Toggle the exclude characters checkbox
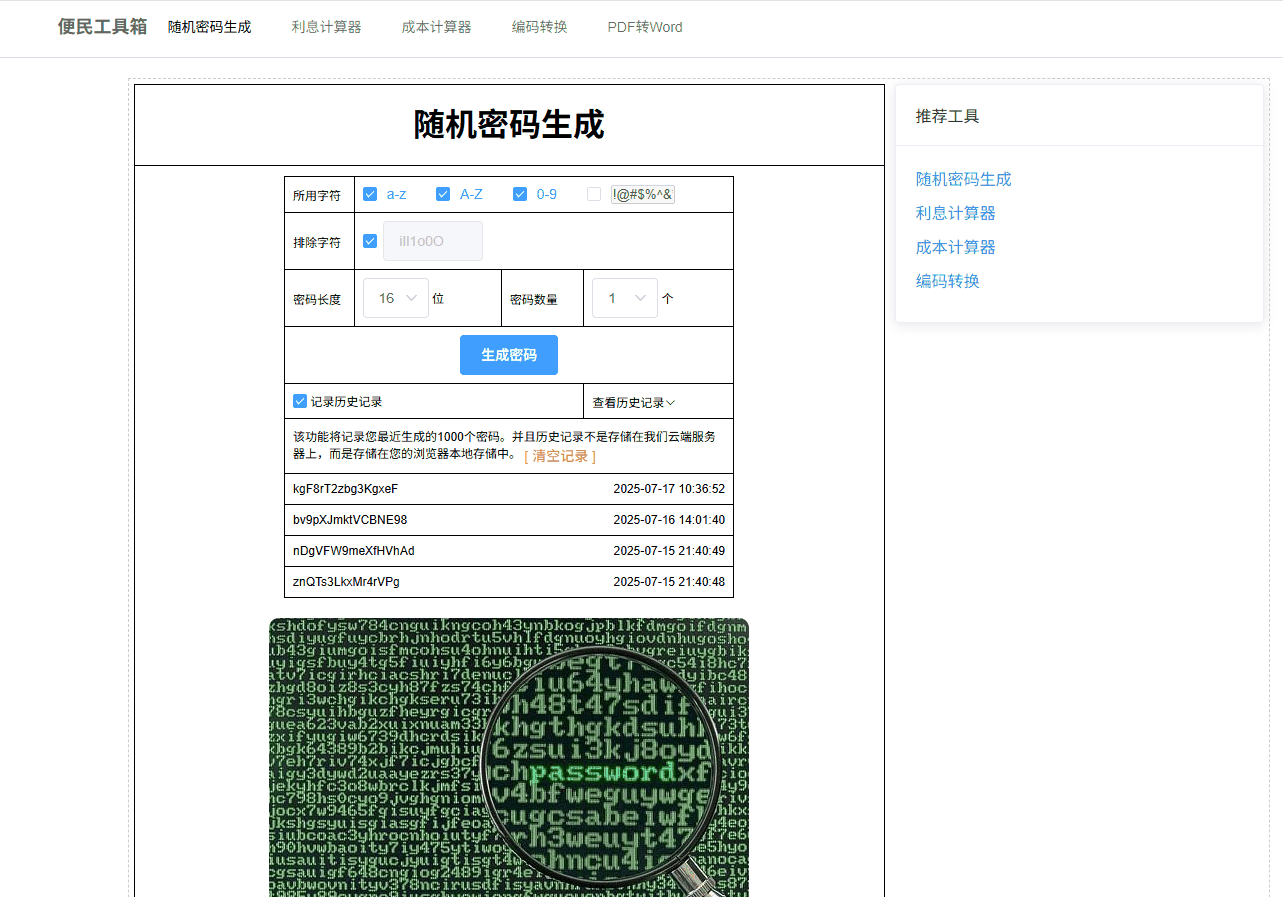This screenshot has height=897, width=1283. (x=370, y=241)
